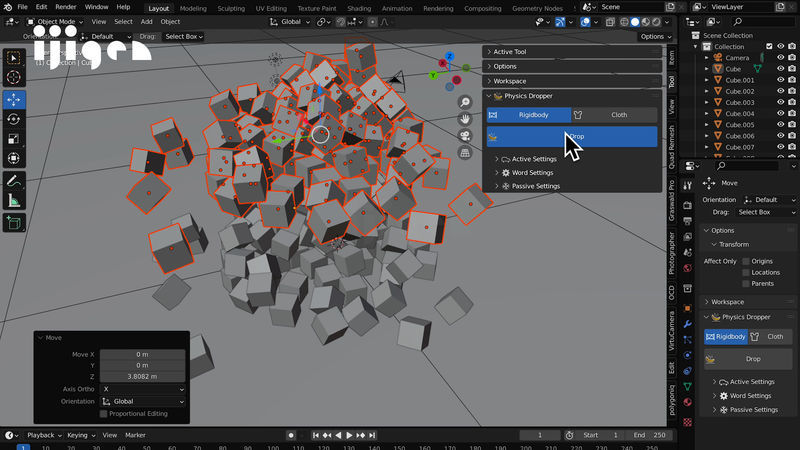The height and width of the screenshot is (450, 800).
Task: Switch to the Animation workspace tab
Action: coord(397,8)
